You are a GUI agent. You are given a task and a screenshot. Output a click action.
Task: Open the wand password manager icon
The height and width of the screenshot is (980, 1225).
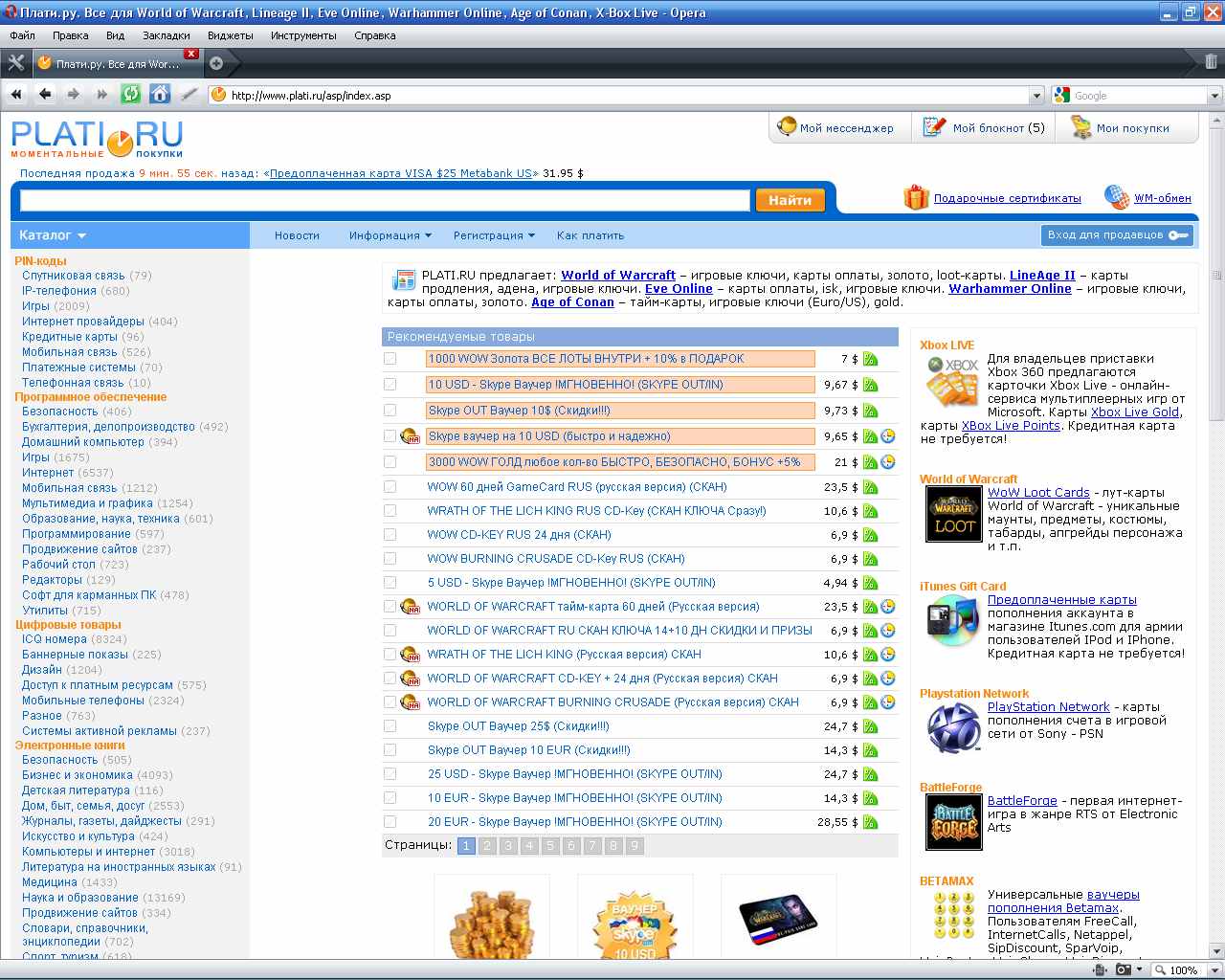189,94
